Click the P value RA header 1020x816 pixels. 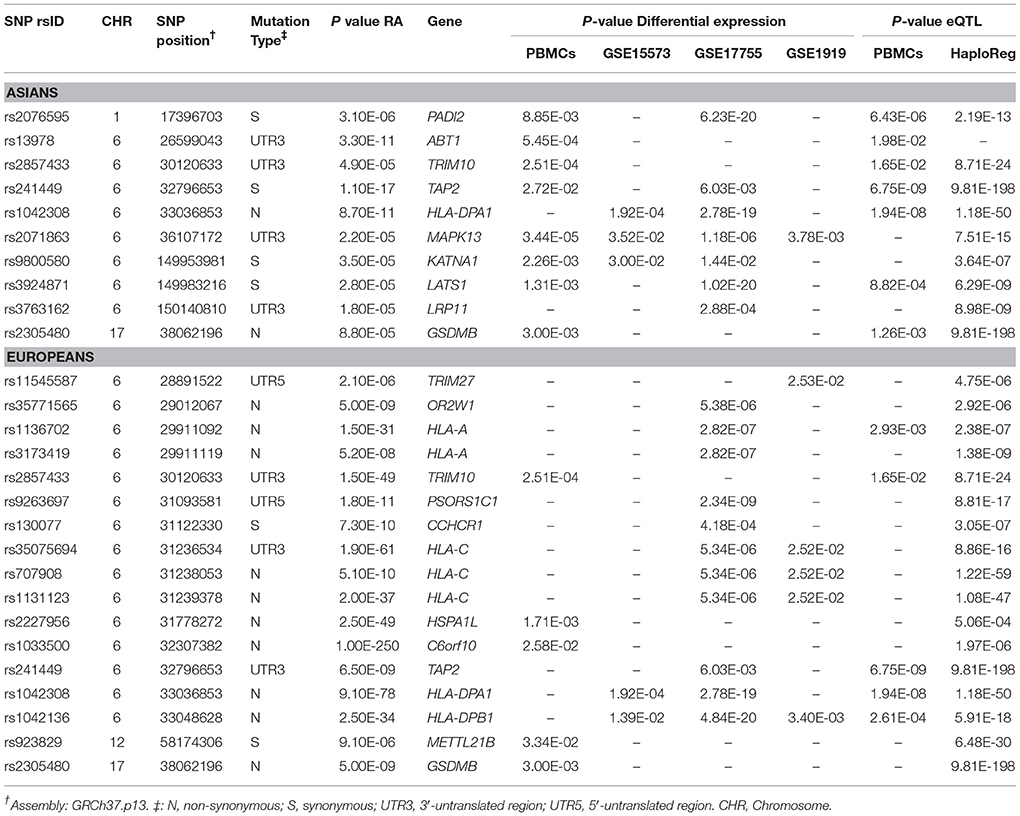point(367,21)
